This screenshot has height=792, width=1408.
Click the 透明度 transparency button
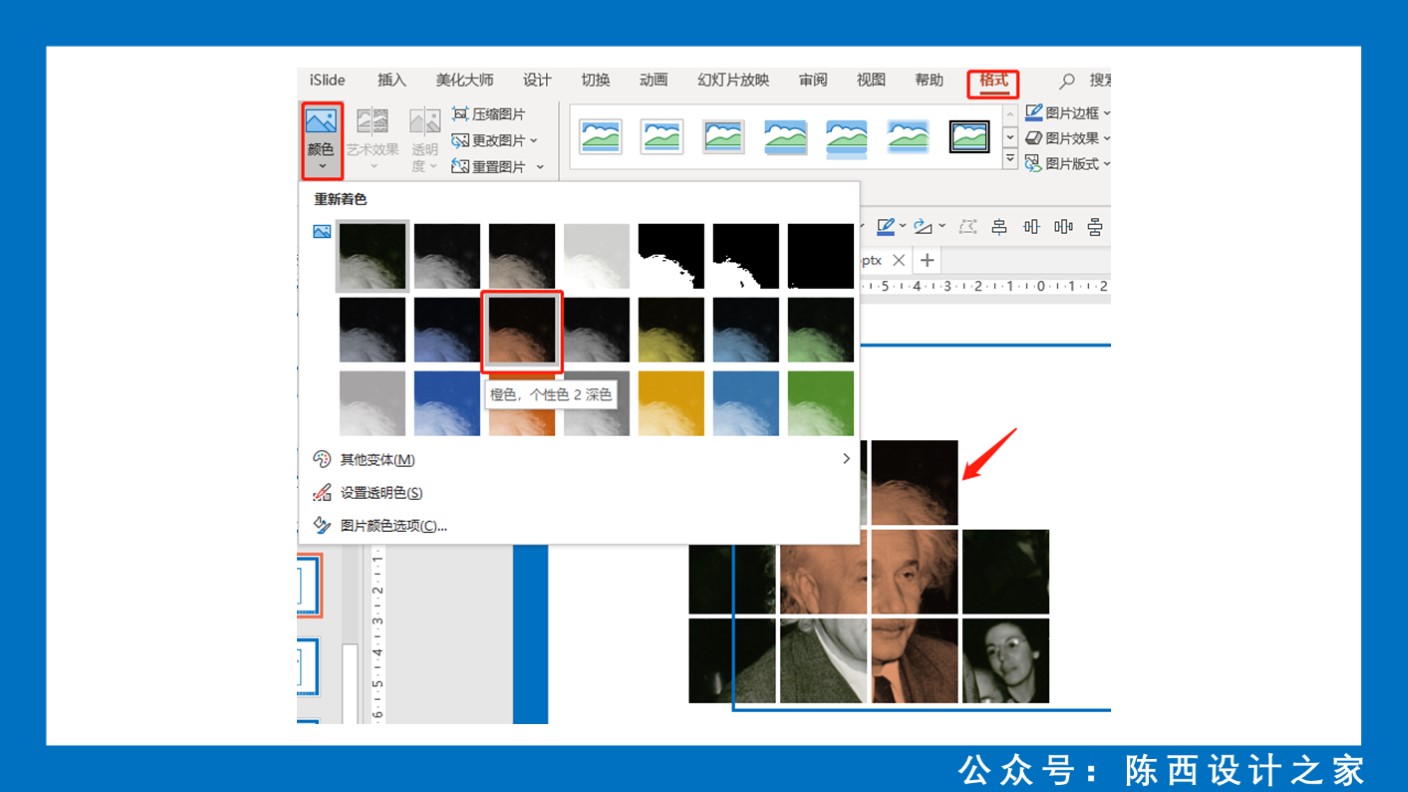tap(425, 140)
